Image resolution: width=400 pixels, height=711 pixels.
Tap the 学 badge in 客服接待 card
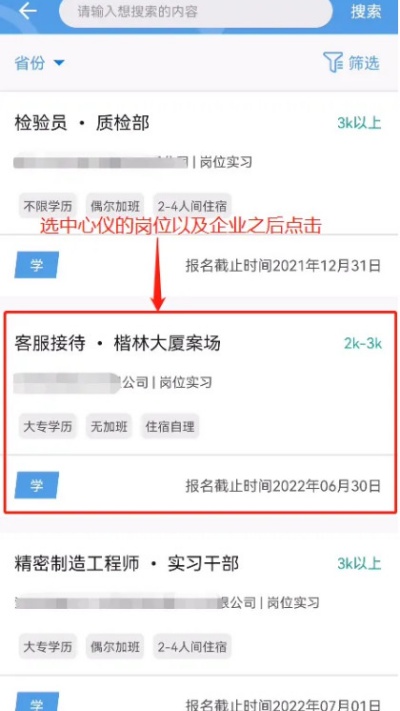coord(37,485)
